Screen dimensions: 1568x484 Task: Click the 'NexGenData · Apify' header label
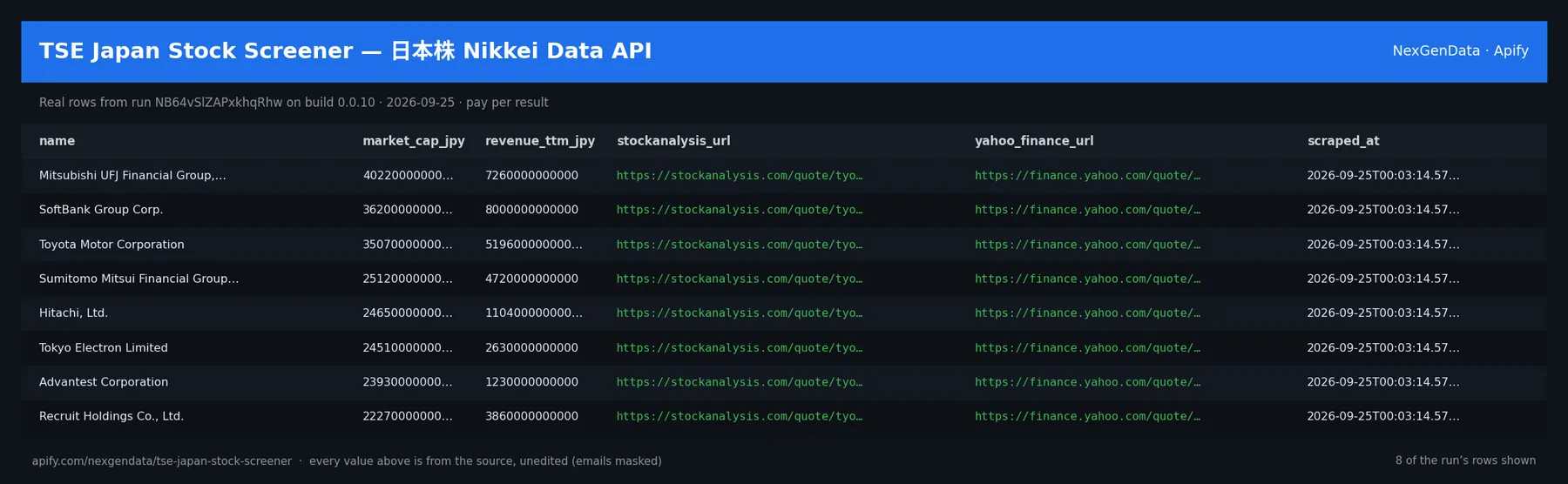point(1460,51)
